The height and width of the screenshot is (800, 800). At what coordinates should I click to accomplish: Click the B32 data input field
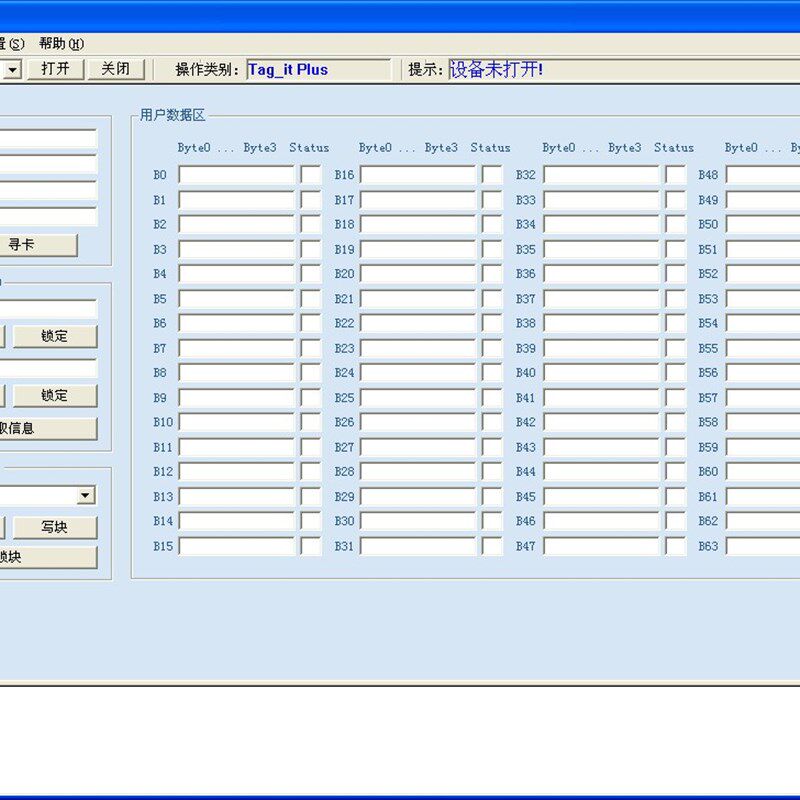point(601,175)
